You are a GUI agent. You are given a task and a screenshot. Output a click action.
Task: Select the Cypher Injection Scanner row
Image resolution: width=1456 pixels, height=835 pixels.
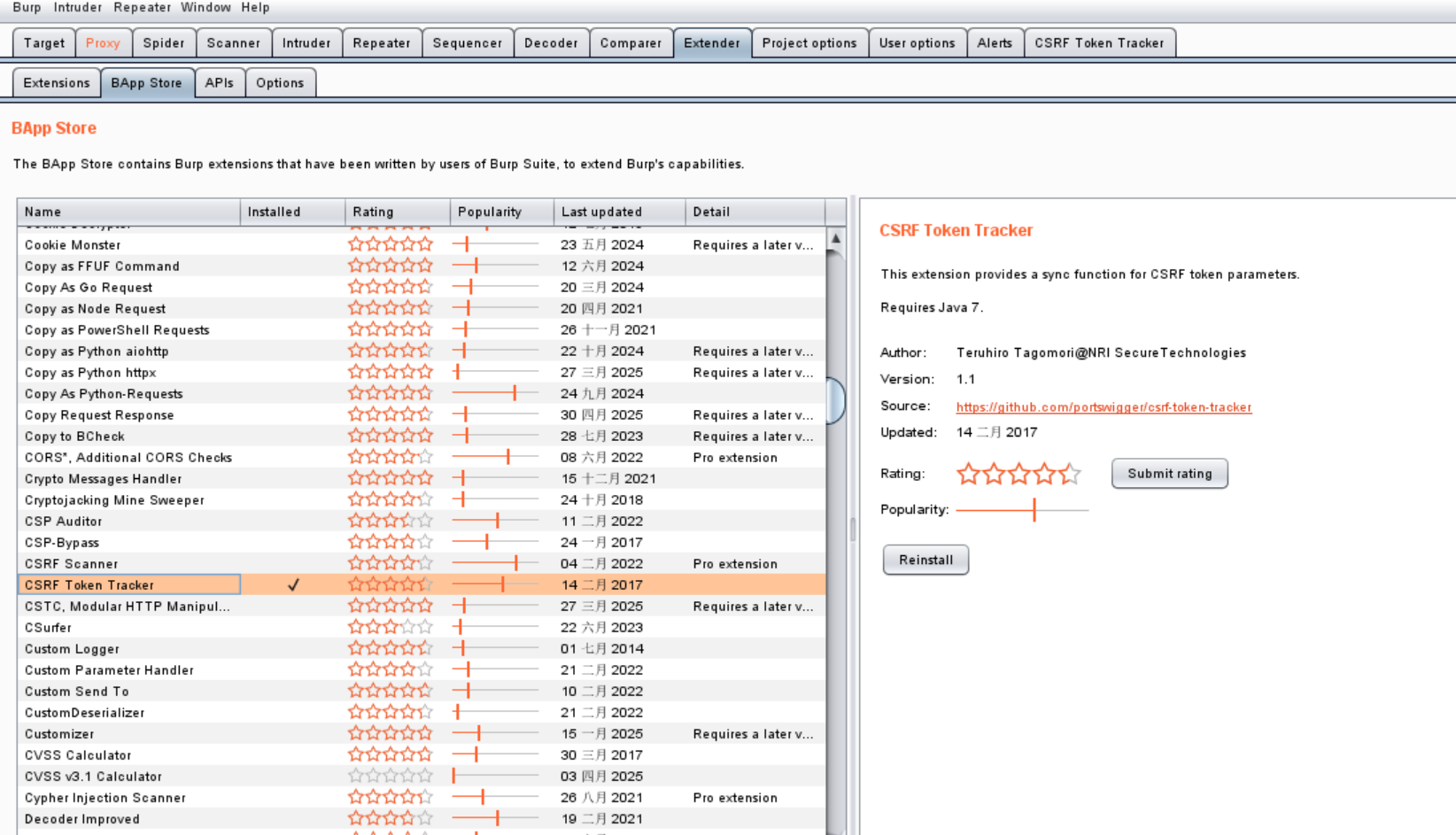(x=422, y=797)
